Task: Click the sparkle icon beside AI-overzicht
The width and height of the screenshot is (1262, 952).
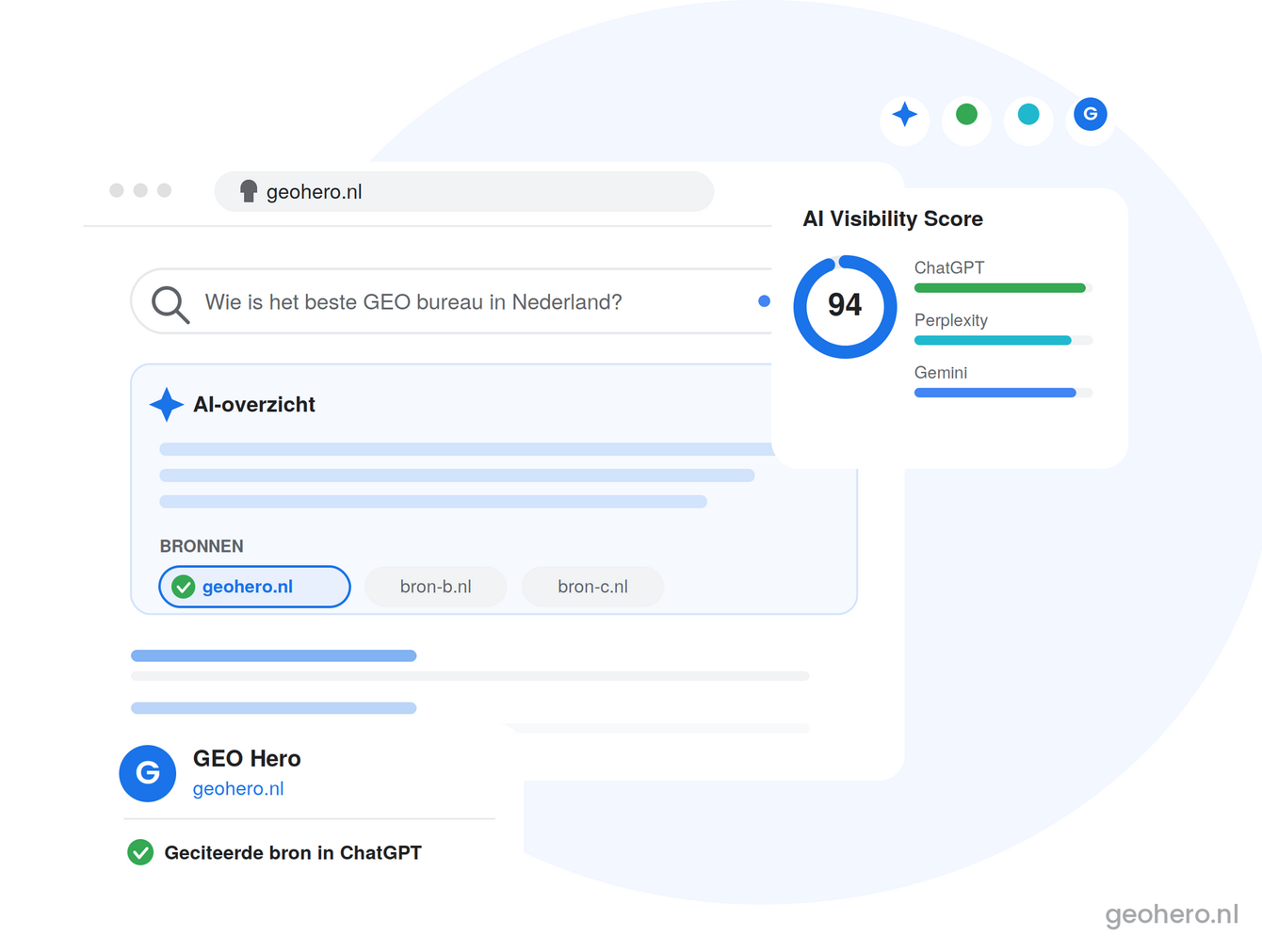Action: pos(167,405)
